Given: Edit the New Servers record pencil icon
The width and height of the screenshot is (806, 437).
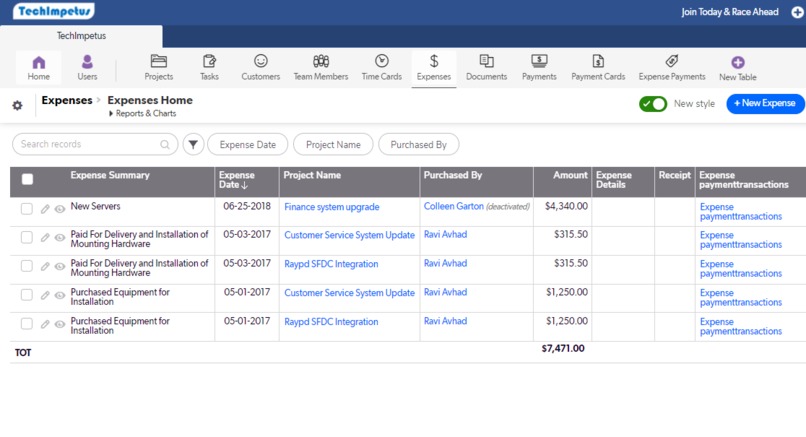Looking at the screenshot, I should tap(45, 209).
